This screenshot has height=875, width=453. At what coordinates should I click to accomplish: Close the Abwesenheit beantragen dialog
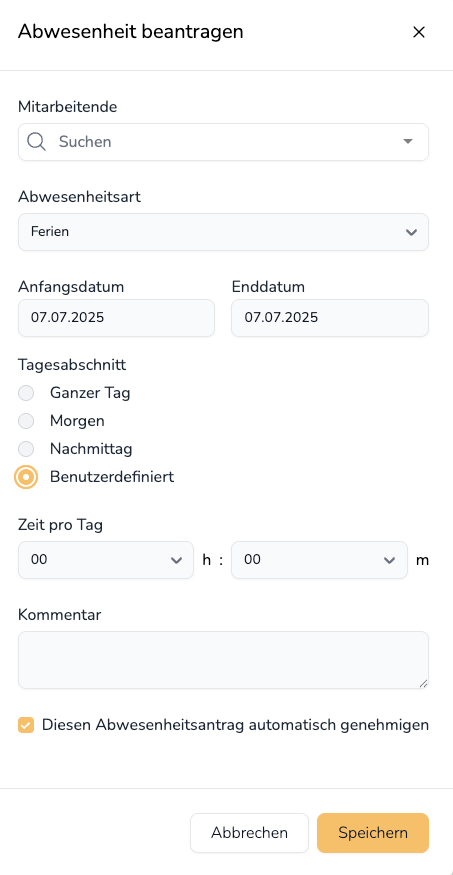tap(418, 32)
